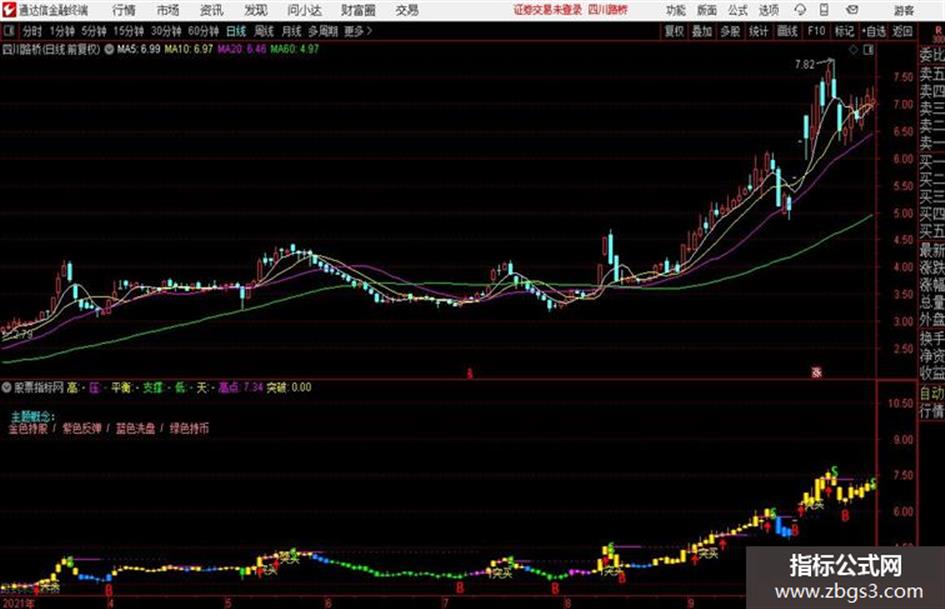Click the MA10: 6.97 value label
945x609 pixels.
[189, 49]
